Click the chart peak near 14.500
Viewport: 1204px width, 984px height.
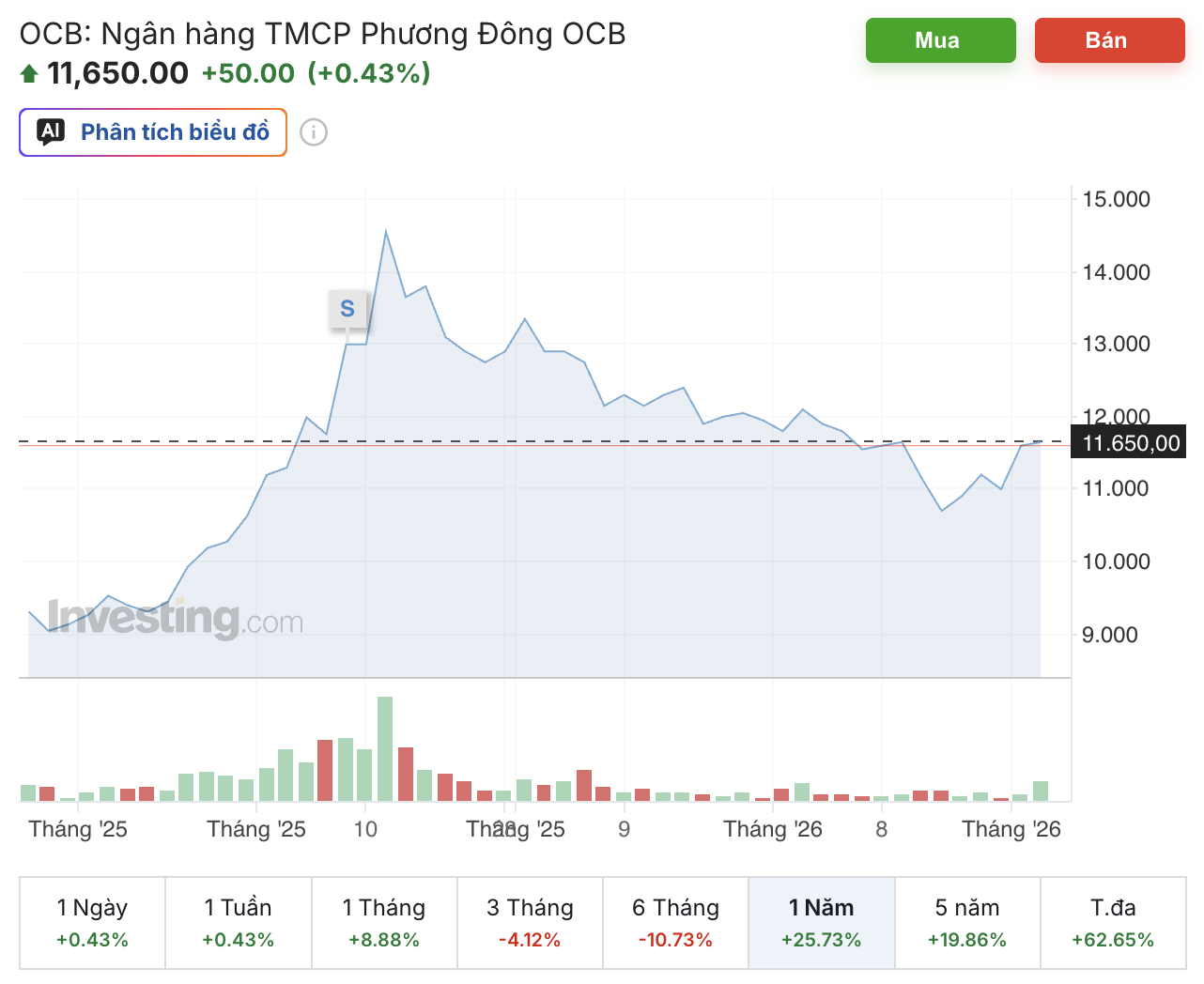click(x=386, y=232)
